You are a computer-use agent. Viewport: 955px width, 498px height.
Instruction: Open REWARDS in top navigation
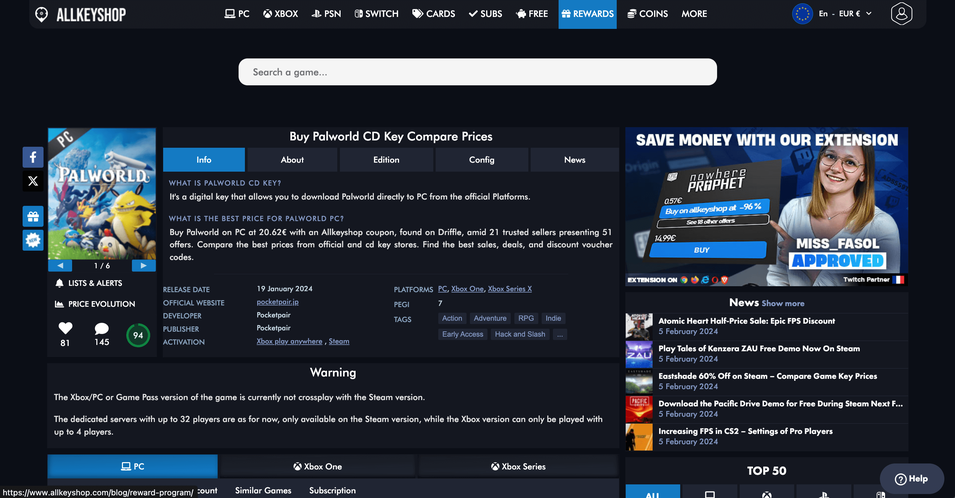pyautogui.click(x=587, y=14)
